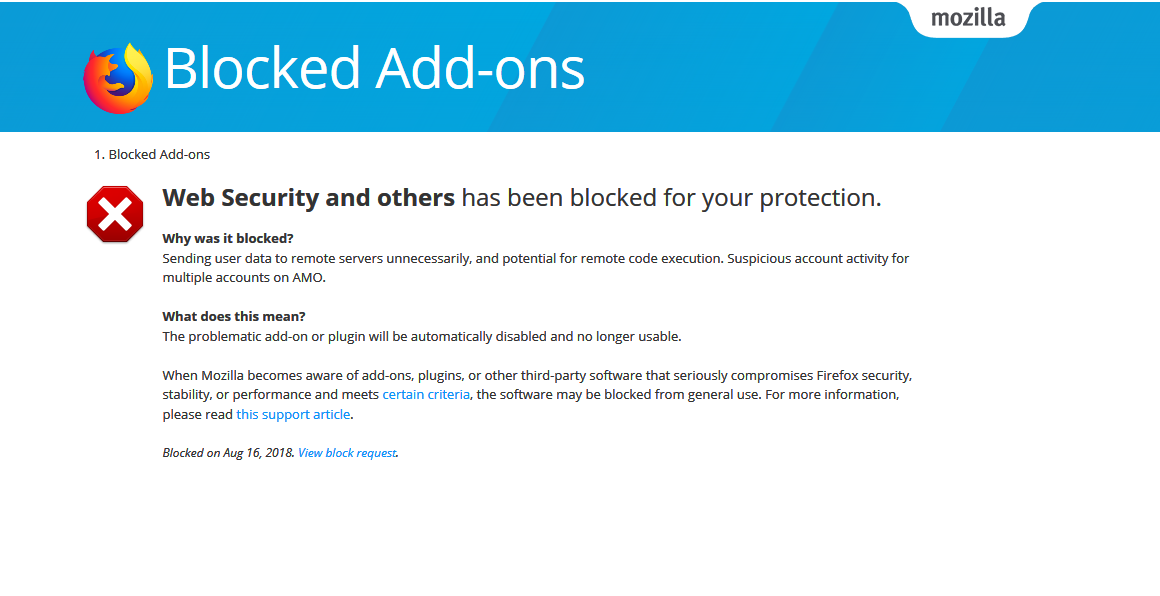Click "has been blocked for your protection" text
Image resolution: width=1160 pixels, height=596 pixels.
click(x=671, y=198)
